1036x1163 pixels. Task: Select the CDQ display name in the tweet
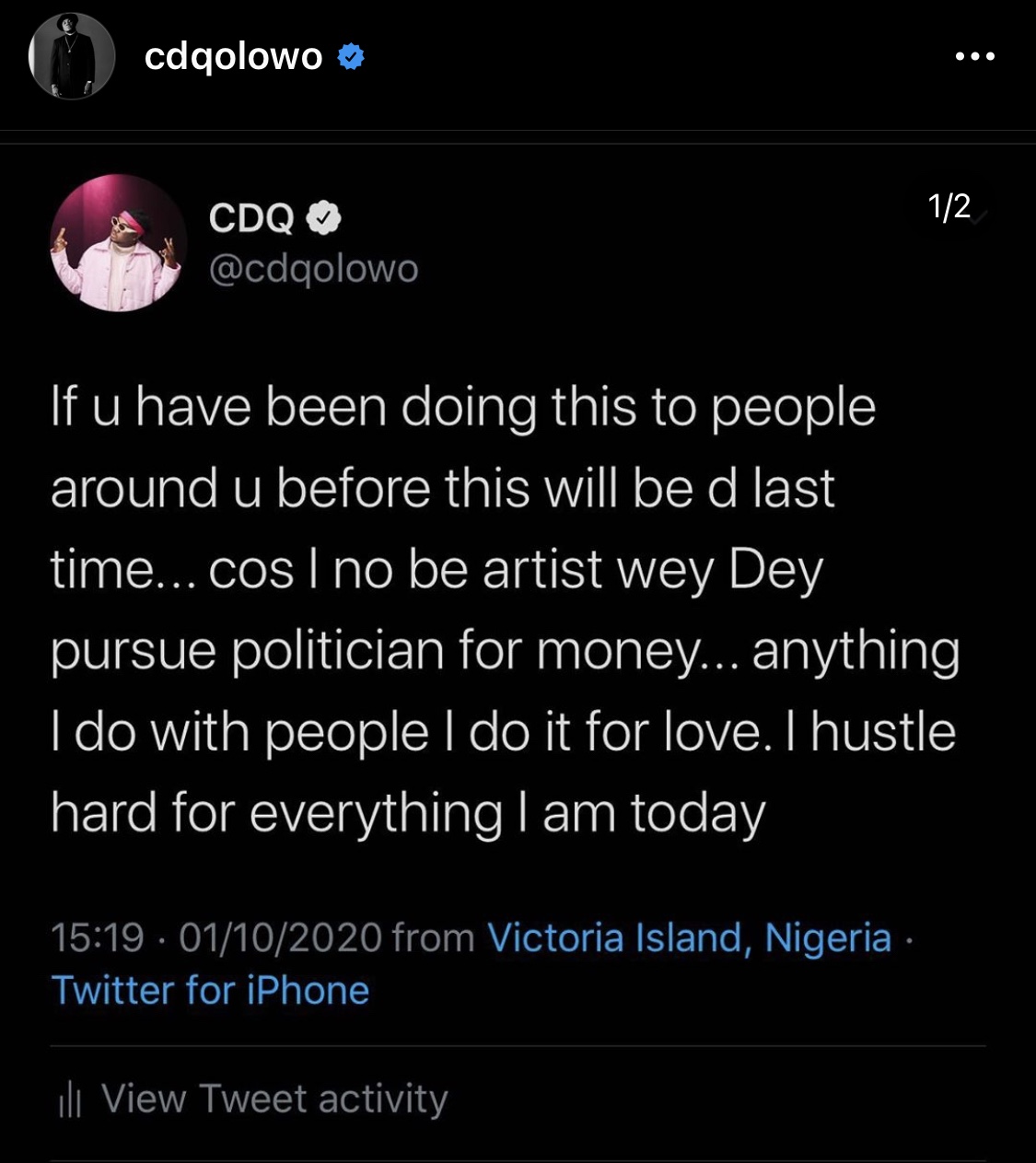[x=251, y=218]
